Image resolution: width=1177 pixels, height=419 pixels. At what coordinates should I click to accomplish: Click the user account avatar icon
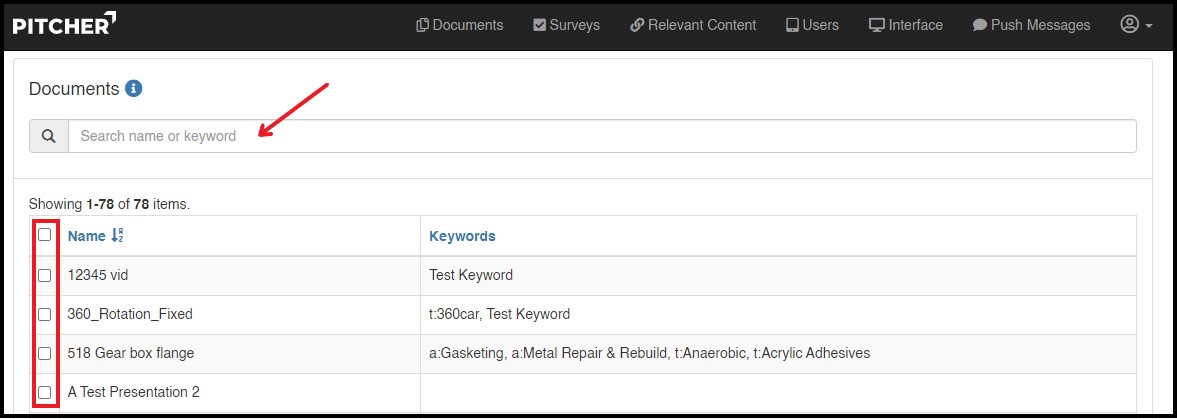tap(1130, 25)
